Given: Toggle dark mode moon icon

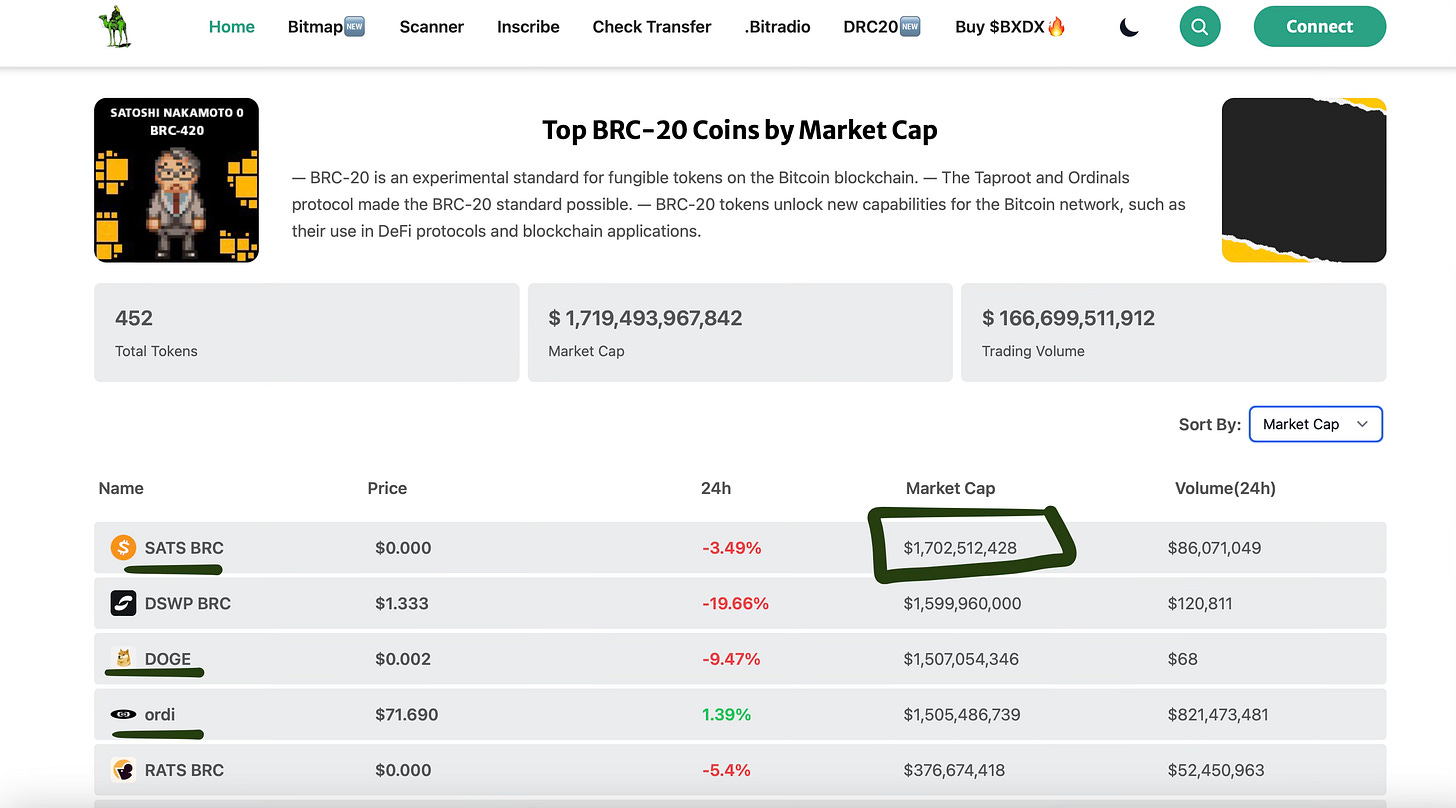Looking at the screenshot, I should (1129, 27).
